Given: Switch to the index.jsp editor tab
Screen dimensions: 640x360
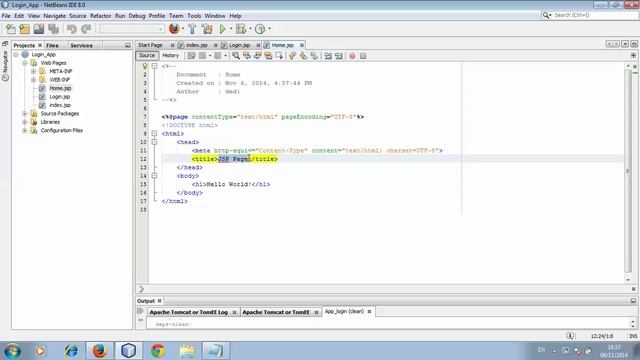Looking at the screenshot, I should point(197,45).
